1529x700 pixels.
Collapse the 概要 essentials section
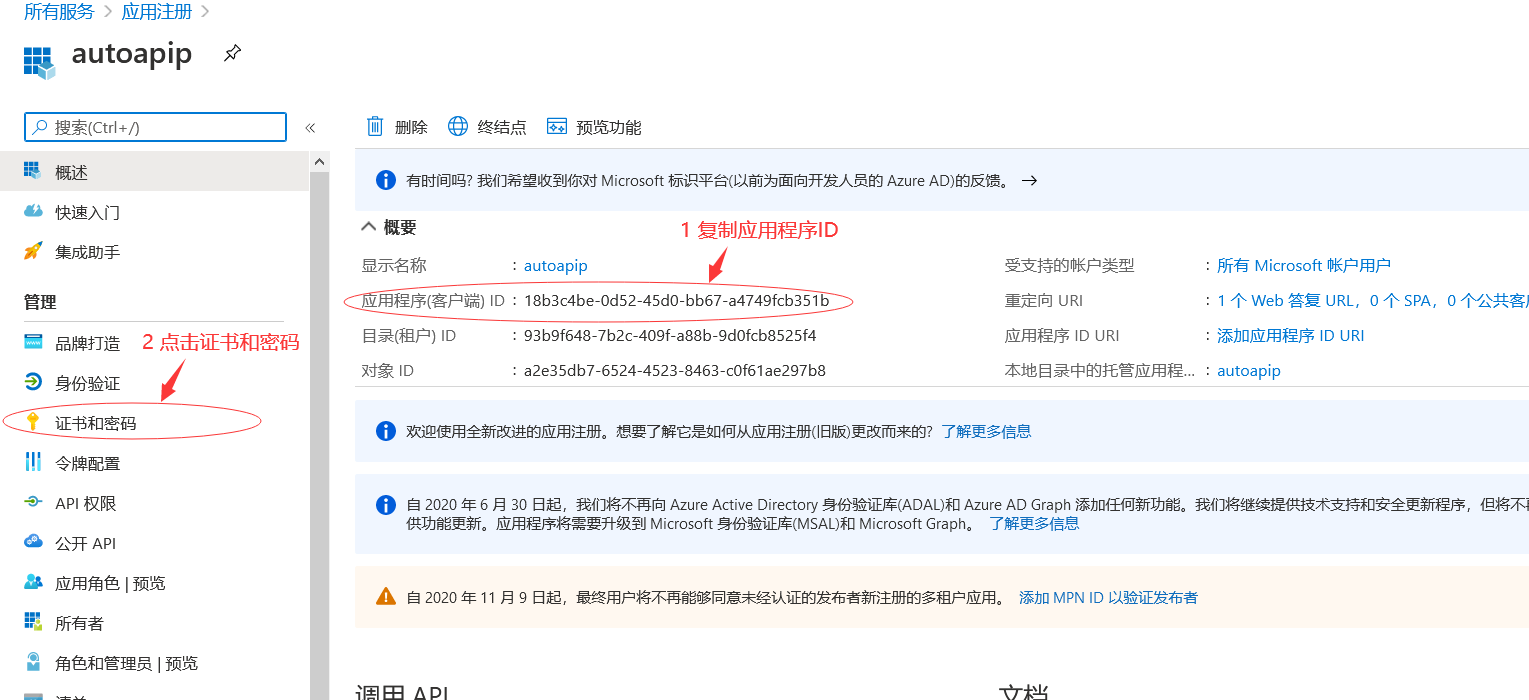pyautogui.click(x=368, y=227)
